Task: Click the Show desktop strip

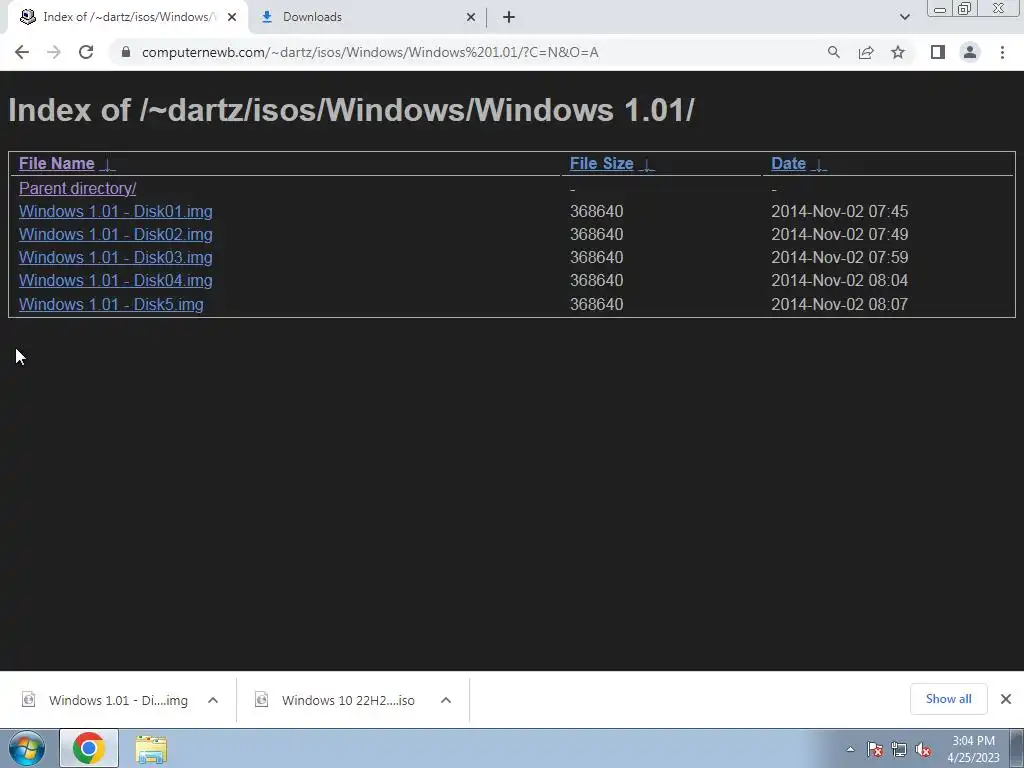Action: [x=1017, y=748]
